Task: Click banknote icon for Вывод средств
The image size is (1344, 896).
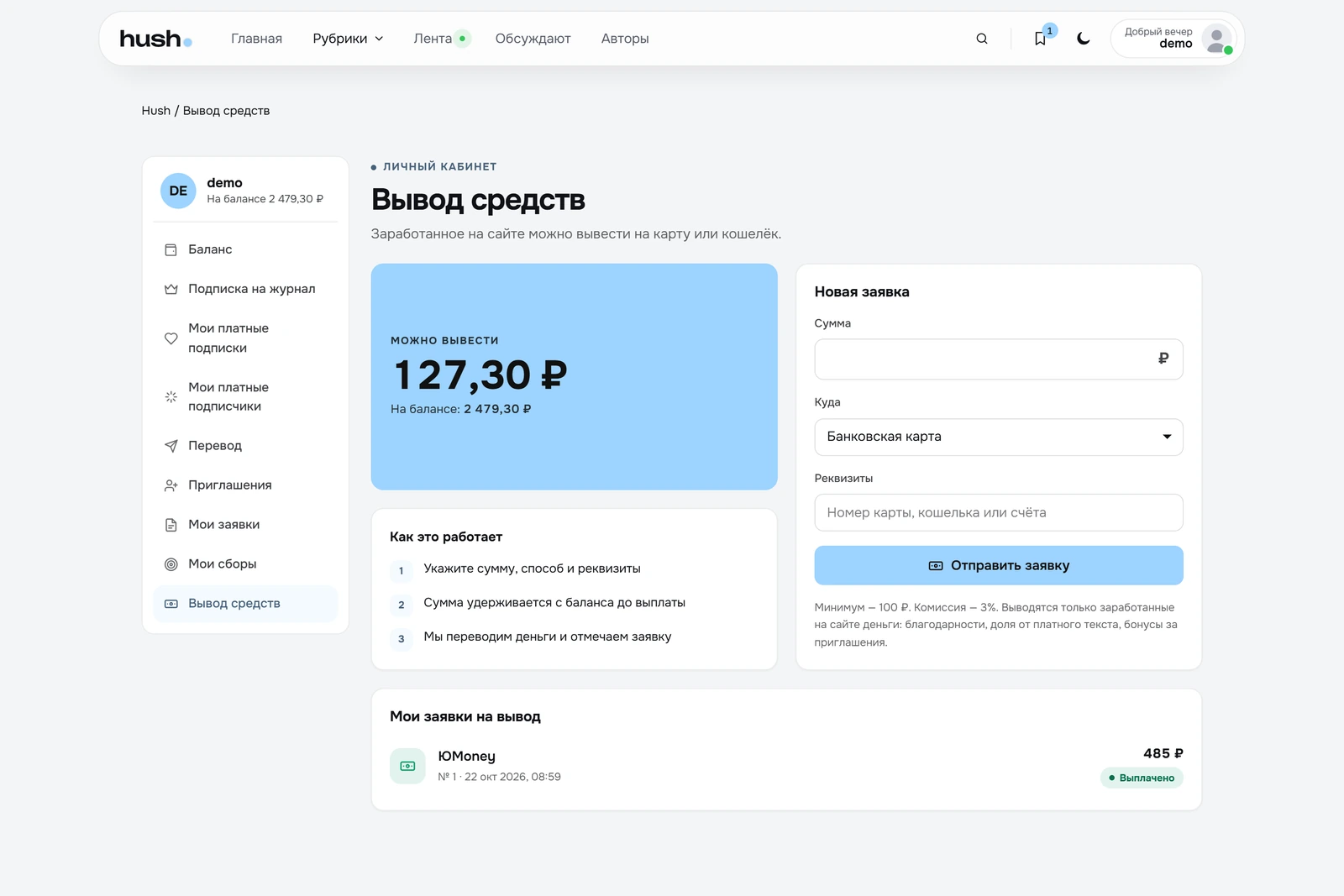Action: 171,604
